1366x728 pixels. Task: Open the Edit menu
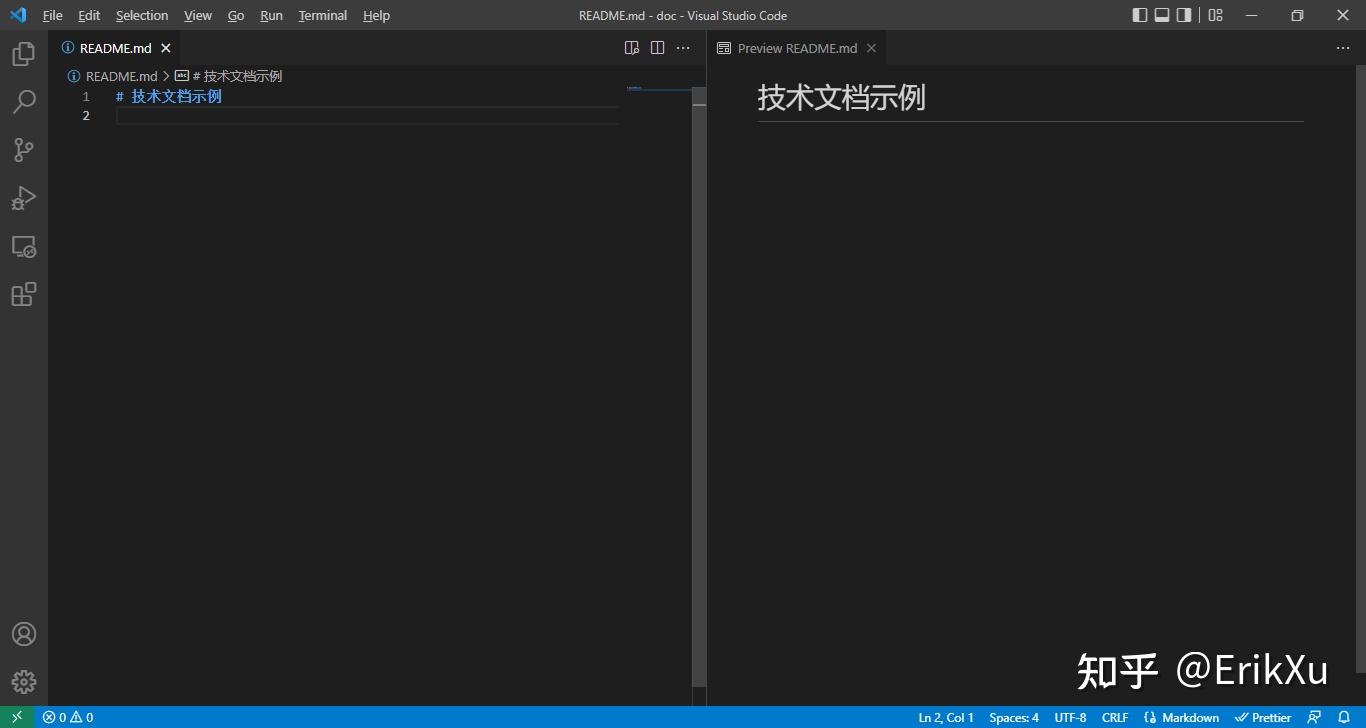click(x=89, y=15)
